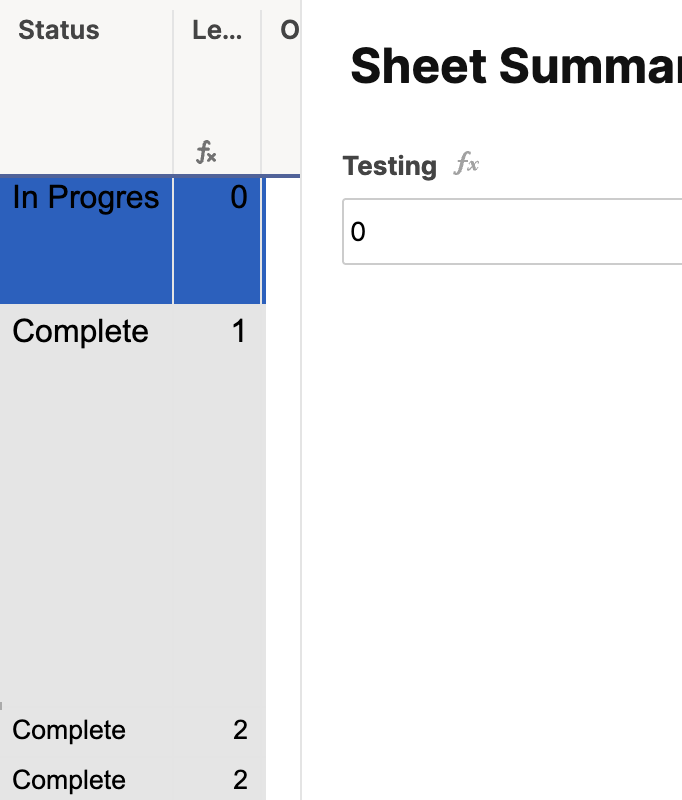Screen dimensions: 682x800
Task: Click blank area beneath the Testing field
Action: pos(512,510)
